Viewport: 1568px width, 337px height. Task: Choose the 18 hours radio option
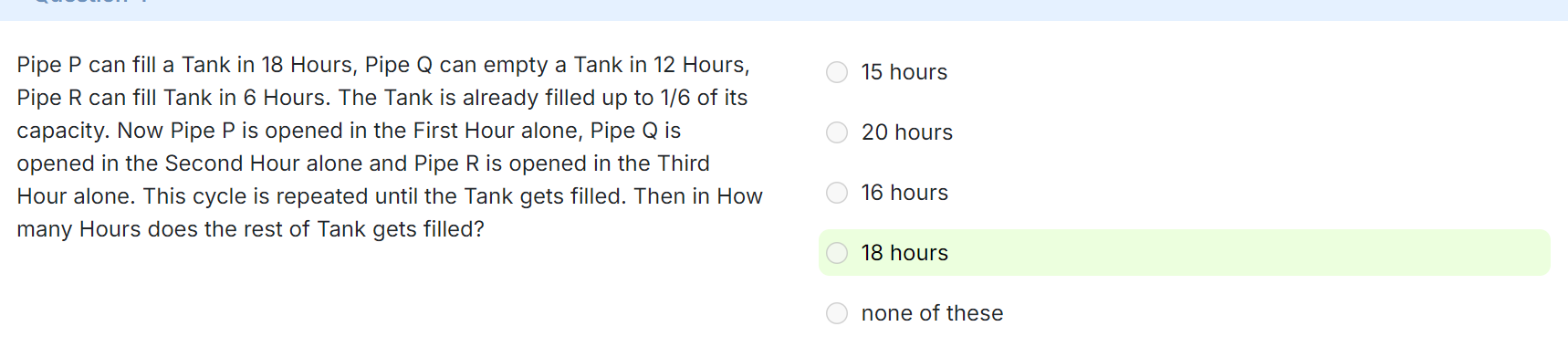pos(837,253)
